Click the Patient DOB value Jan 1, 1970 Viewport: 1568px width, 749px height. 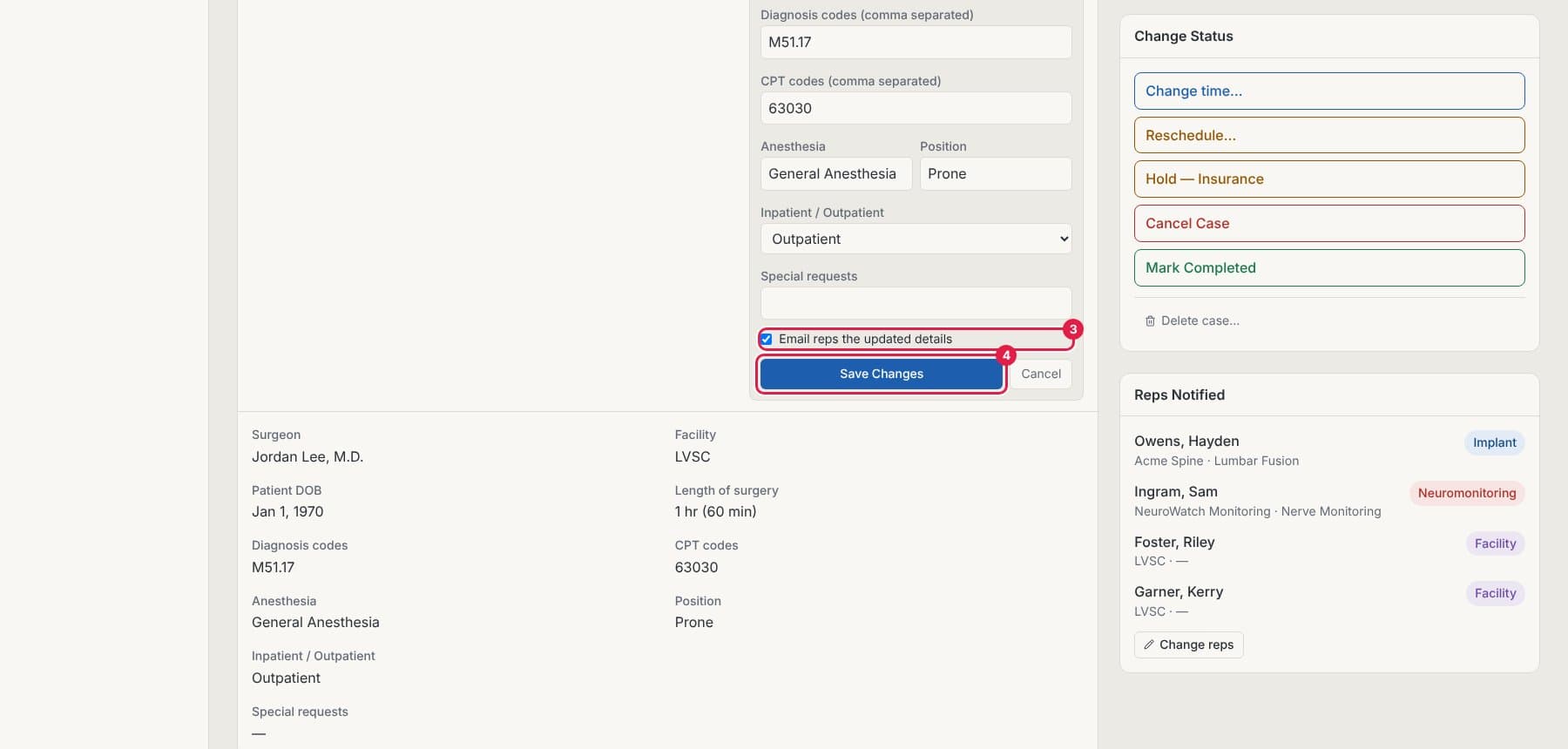click(287, 511)
